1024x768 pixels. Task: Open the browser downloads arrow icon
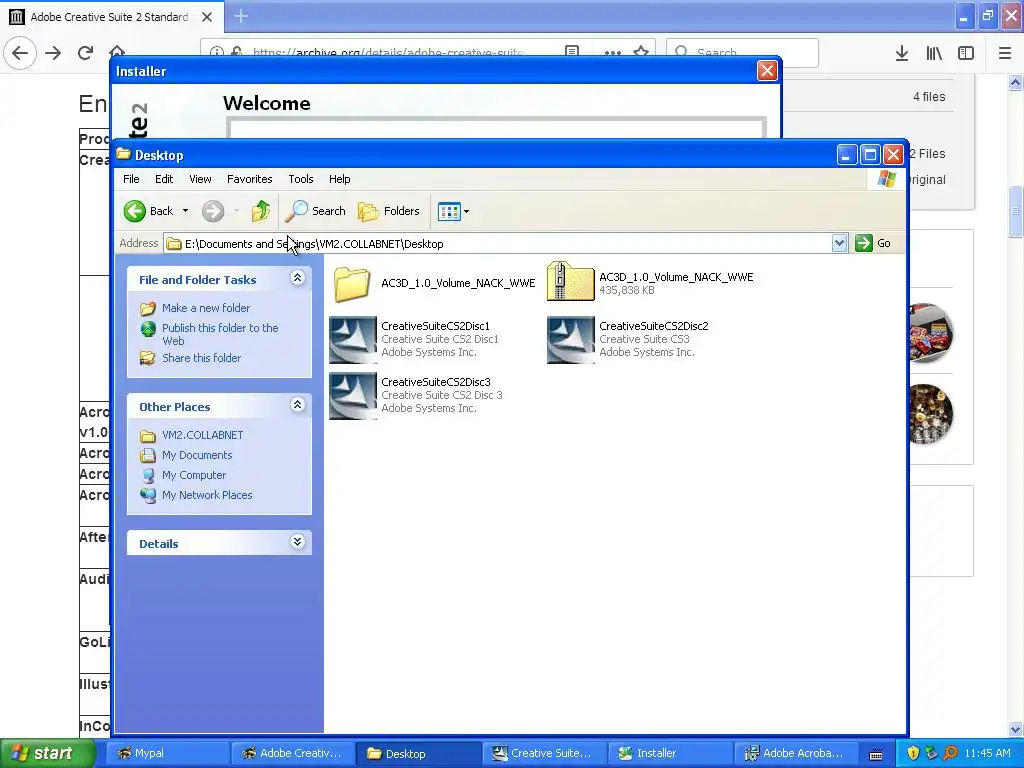pyautogui.click(x=902, y=53)
